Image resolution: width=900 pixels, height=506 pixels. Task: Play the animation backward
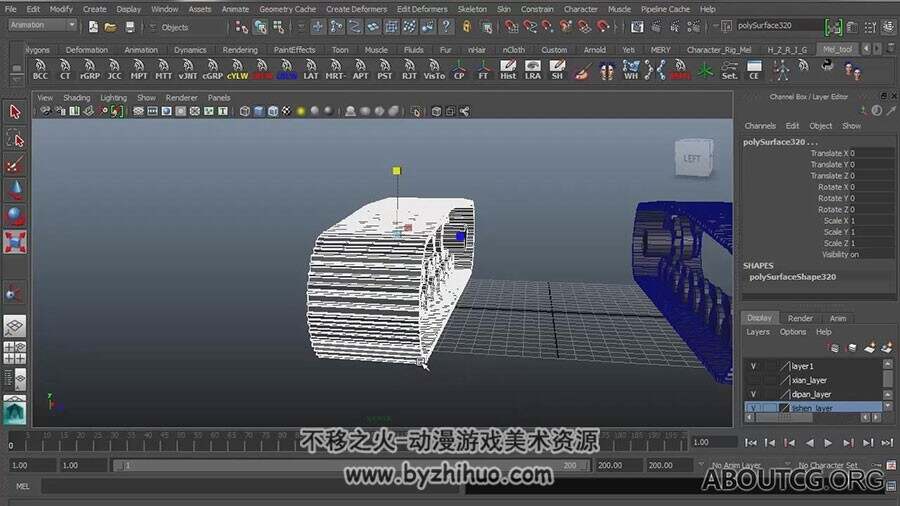pos(809,442)
